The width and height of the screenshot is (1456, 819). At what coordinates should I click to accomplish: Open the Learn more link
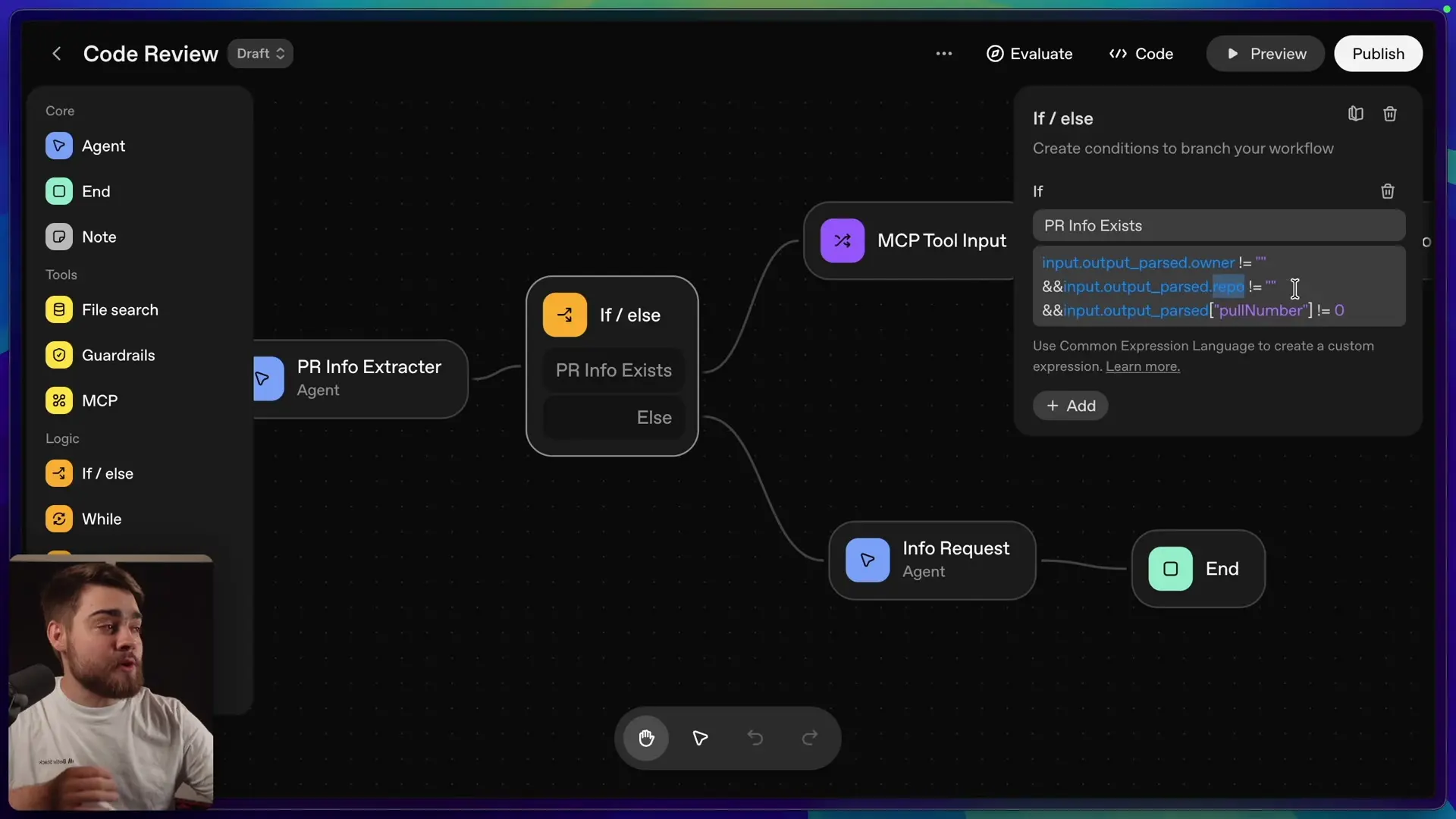[x=1142, y=367]
